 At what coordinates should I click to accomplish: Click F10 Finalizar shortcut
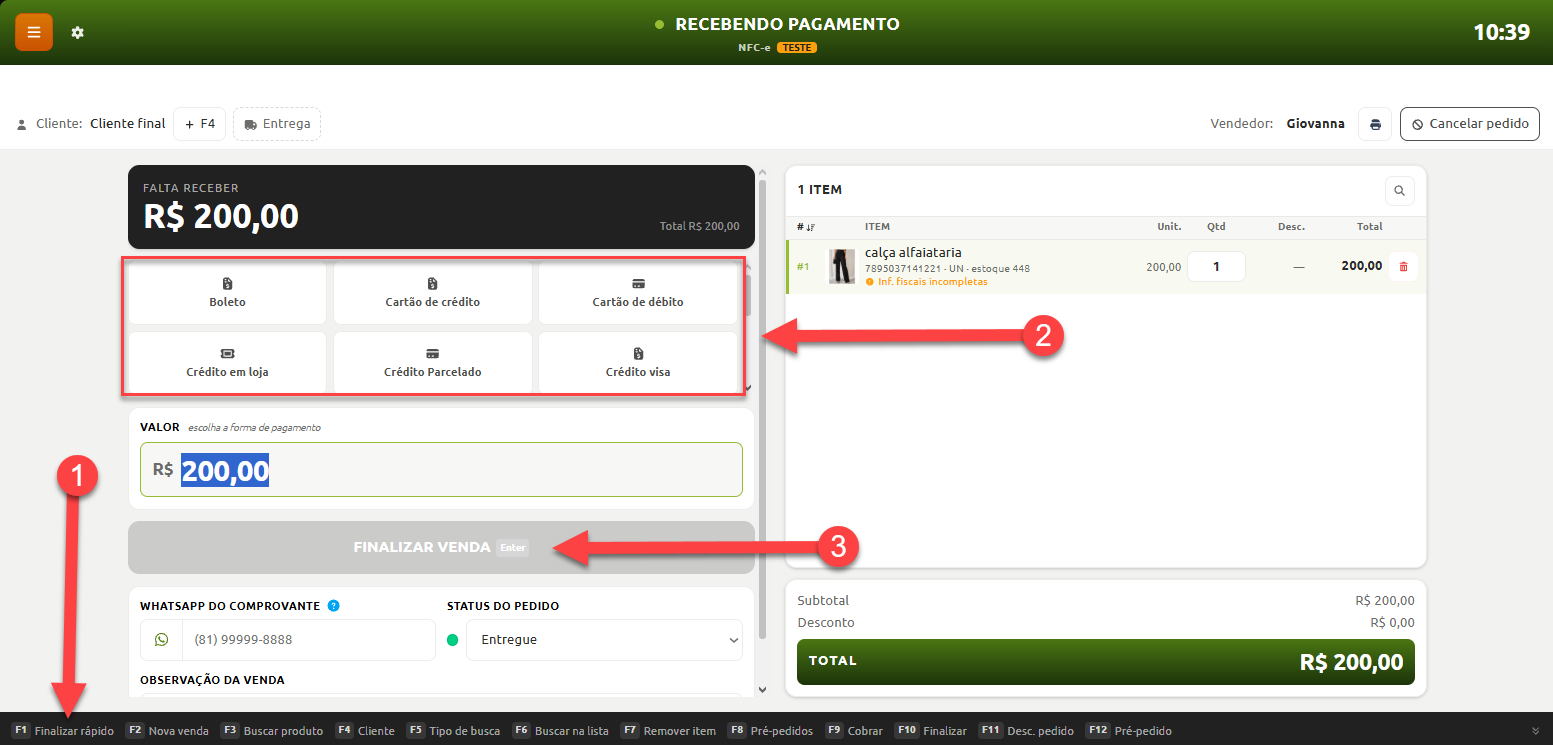tap(931, 731)
